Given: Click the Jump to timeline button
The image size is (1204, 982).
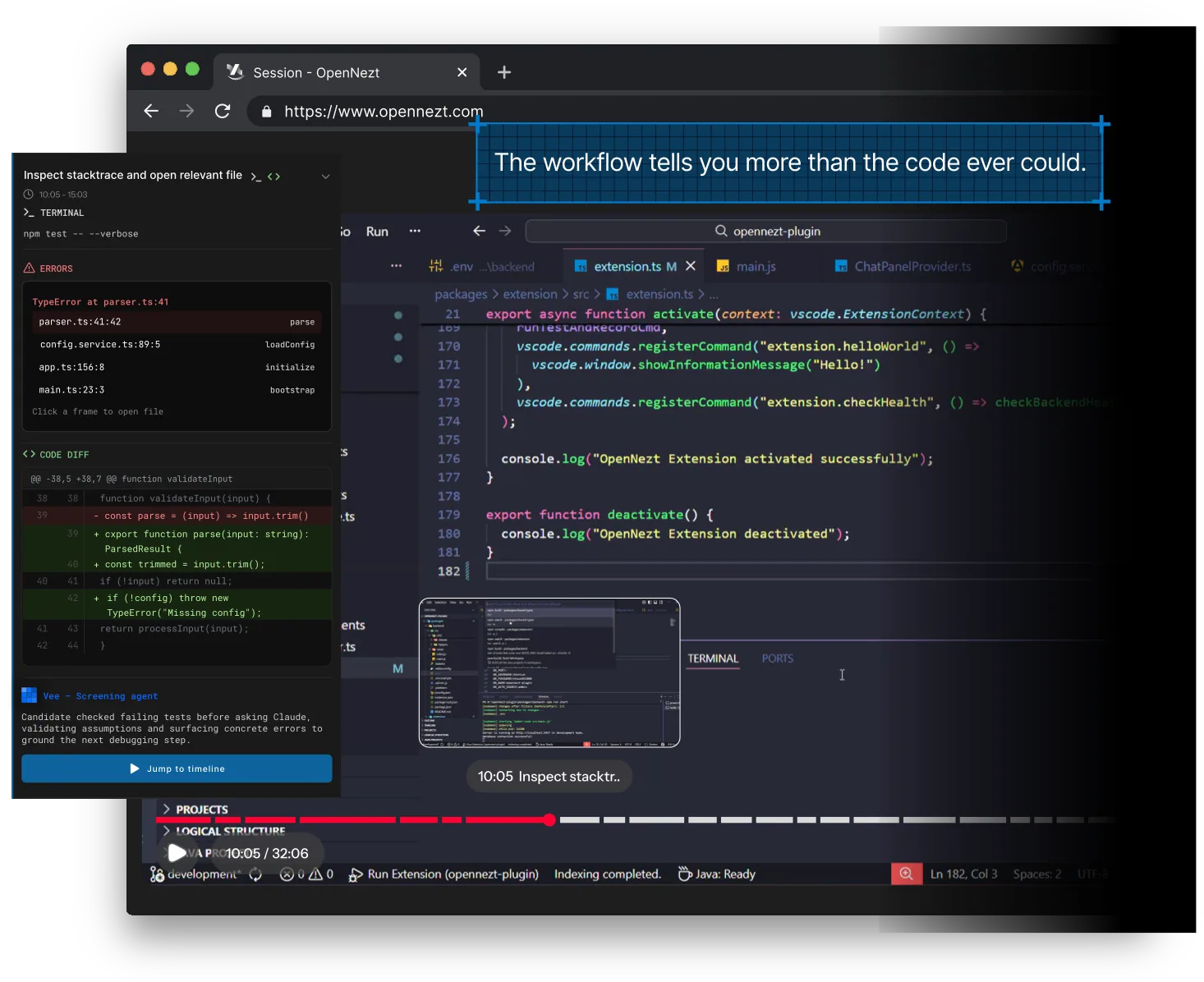Looking at the screenshot, I should (x=177, y=769).
